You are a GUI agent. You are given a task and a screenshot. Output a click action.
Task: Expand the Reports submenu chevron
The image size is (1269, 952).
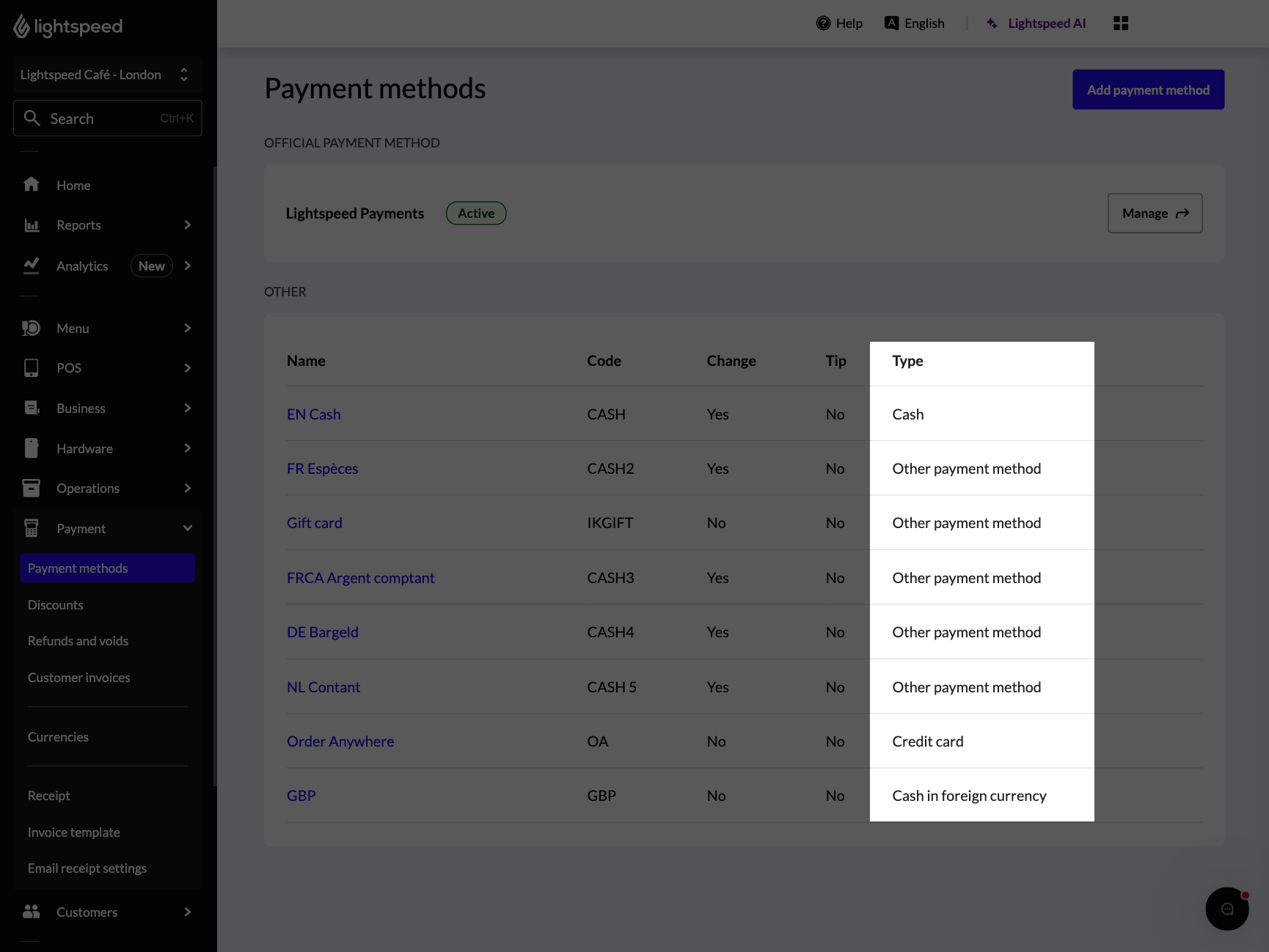coord(187,225)
